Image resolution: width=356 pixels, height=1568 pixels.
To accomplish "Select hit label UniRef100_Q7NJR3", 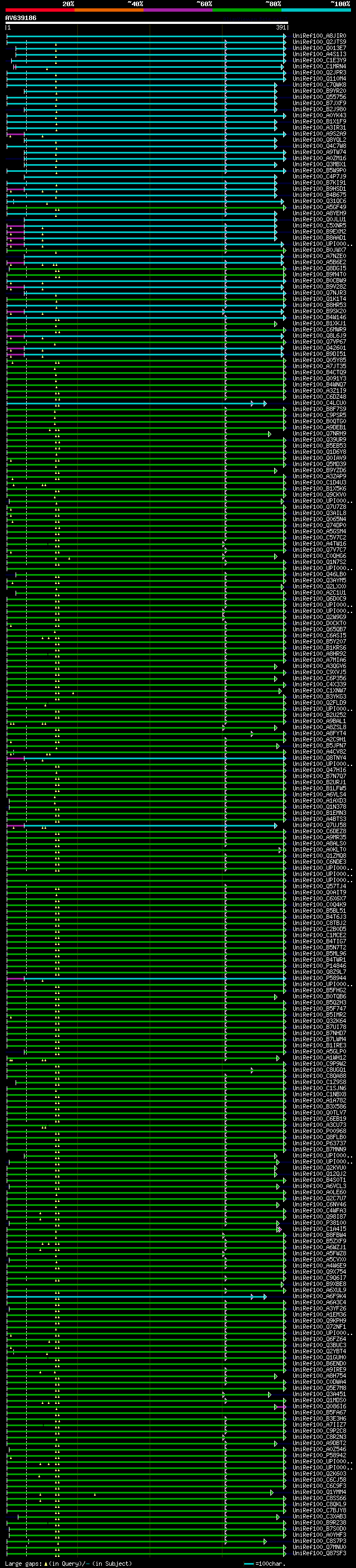I will tap(319, 293).
